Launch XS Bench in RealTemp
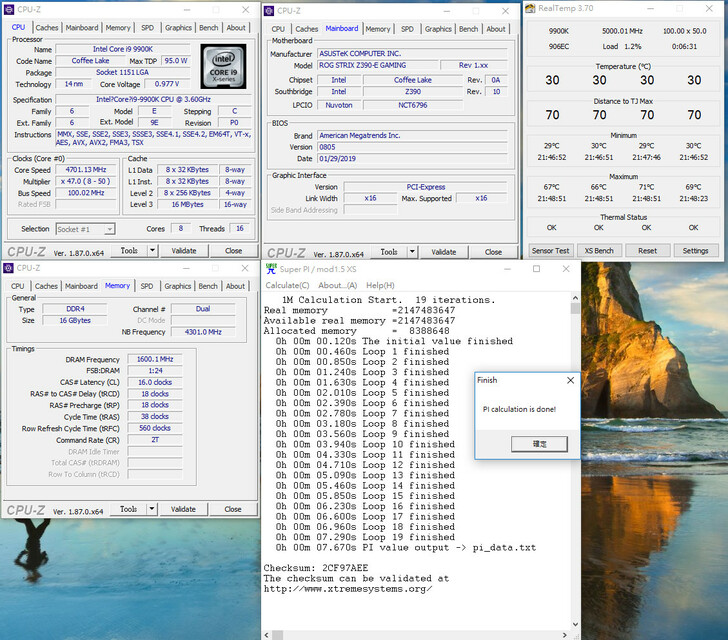The height and width of the screenshot is (640, 728). click(599, 251)
